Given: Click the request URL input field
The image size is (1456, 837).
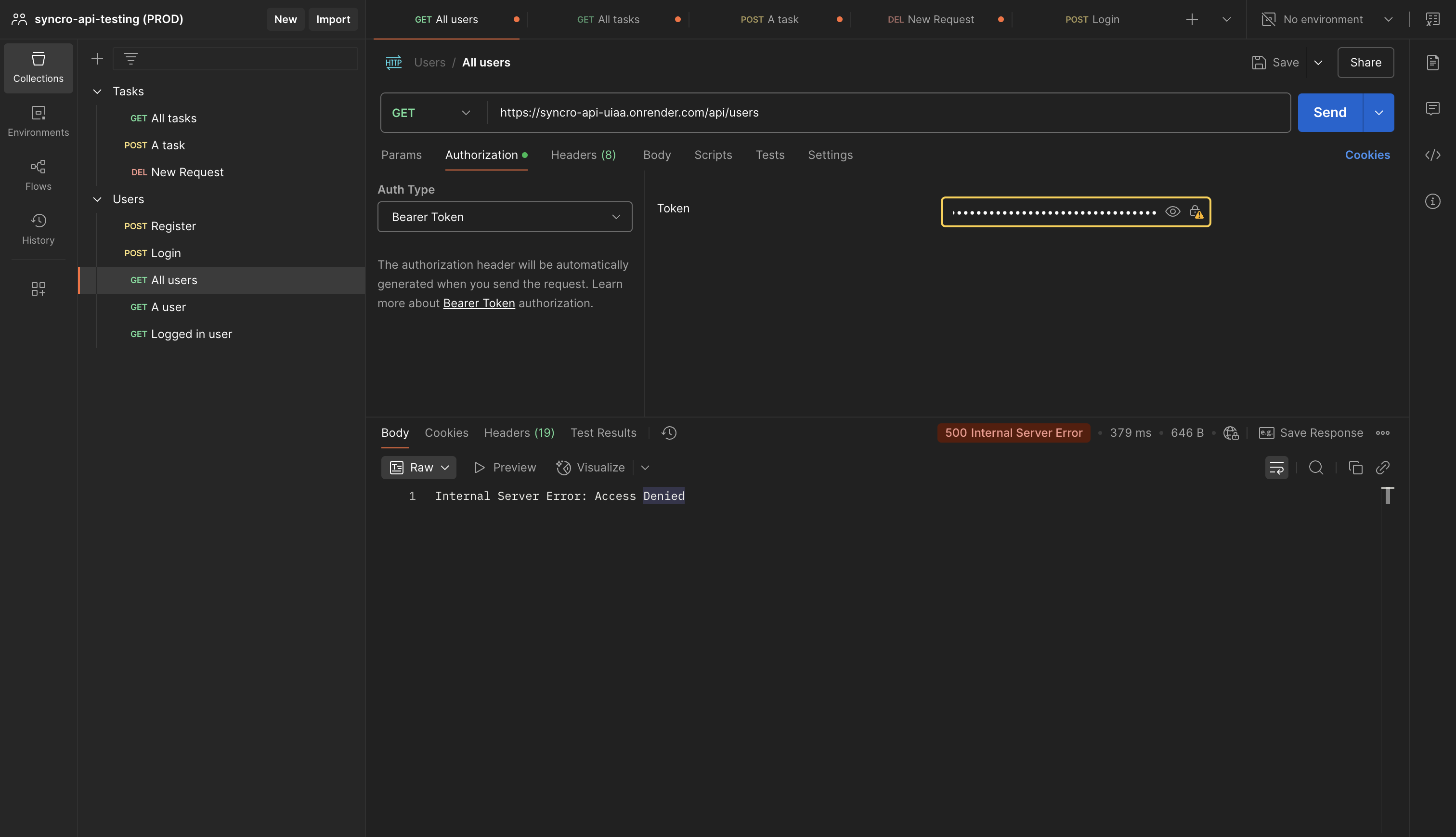Looking at the screenshot, I should click(888, 113).
